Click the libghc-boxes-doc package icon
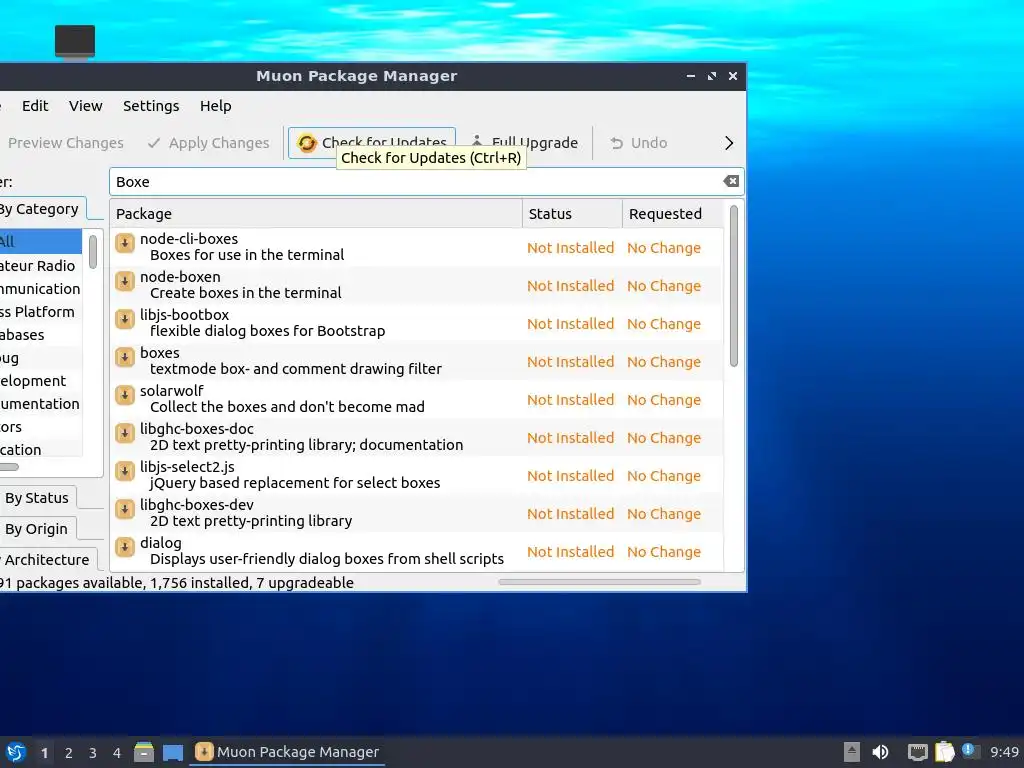Viewport: 1024px width, 768px height. [x=125, y=432]
